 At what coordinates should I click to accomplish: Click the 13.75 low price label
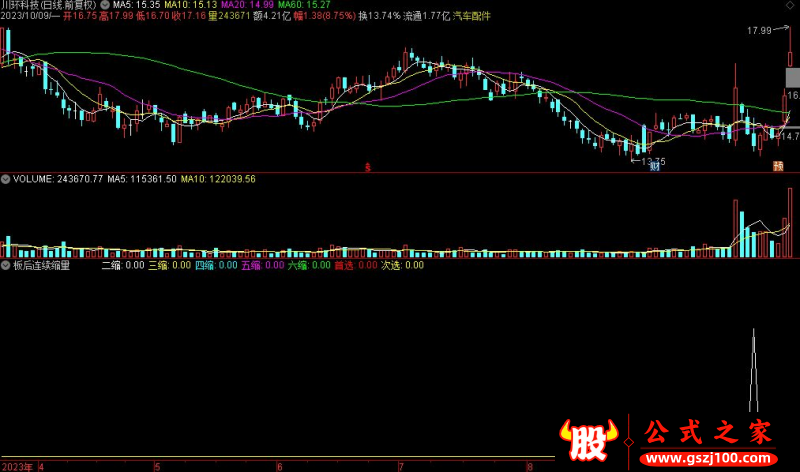tap(653, 160)
